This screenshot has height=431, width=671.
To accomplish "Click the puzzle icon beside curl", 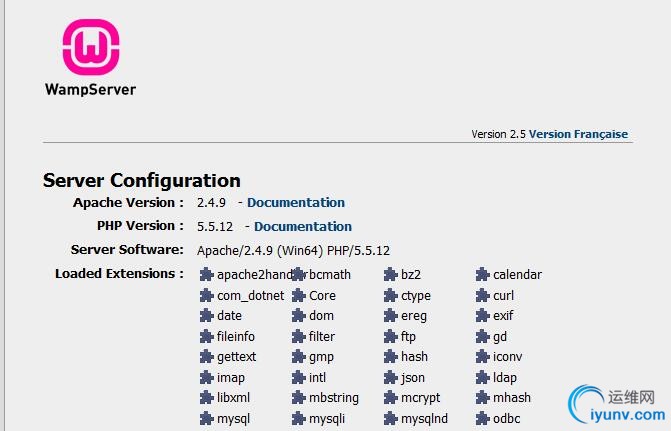I will tap(483, 295).
